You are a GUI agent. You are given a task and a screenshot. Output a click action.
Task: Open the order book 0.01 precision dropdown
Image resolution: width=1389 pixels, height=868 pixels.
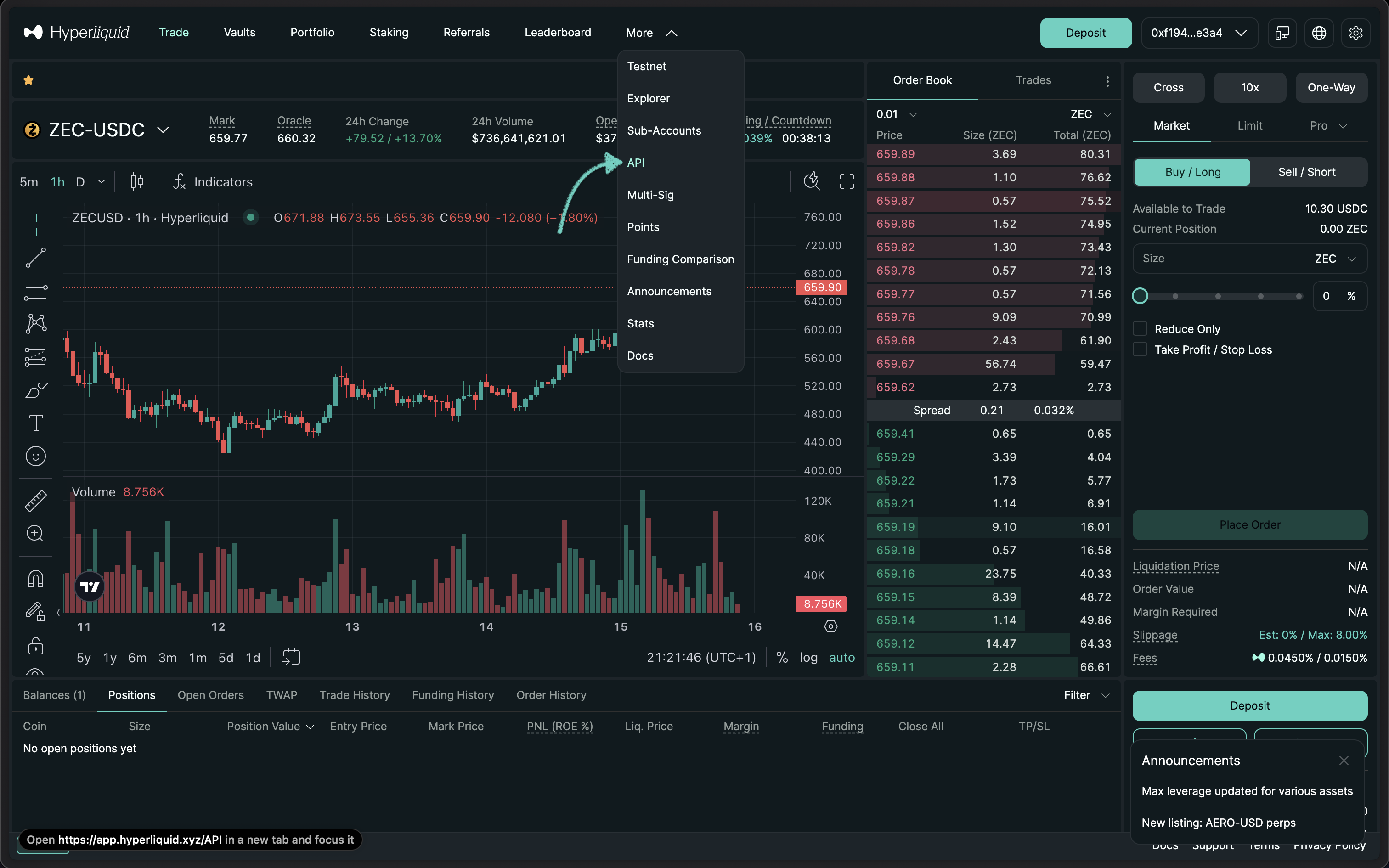tap(897, 114)
